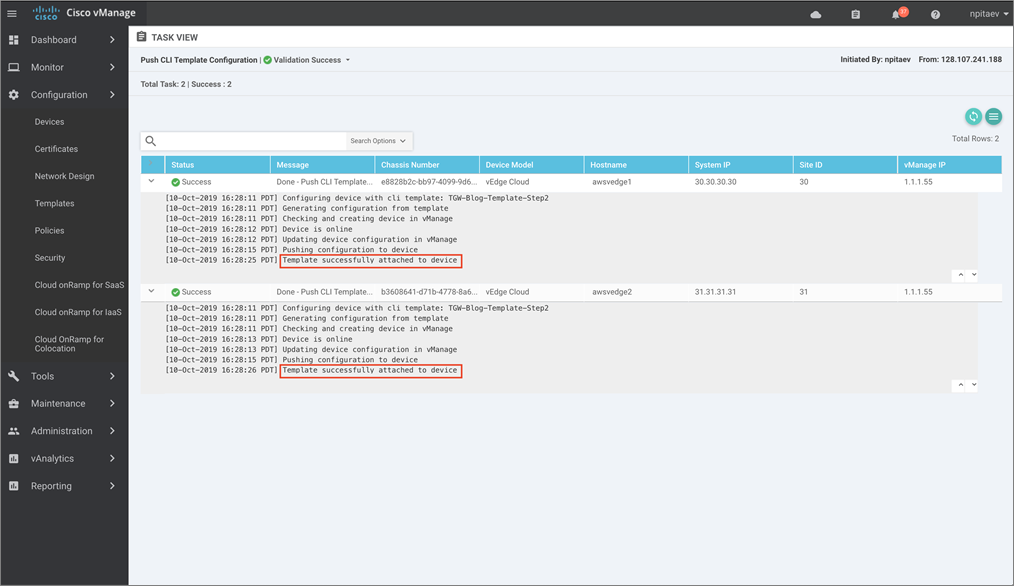Screen dimensions: 1014x586
Task: Open Devices under Configuration
Action: click(x=49, y=122)
